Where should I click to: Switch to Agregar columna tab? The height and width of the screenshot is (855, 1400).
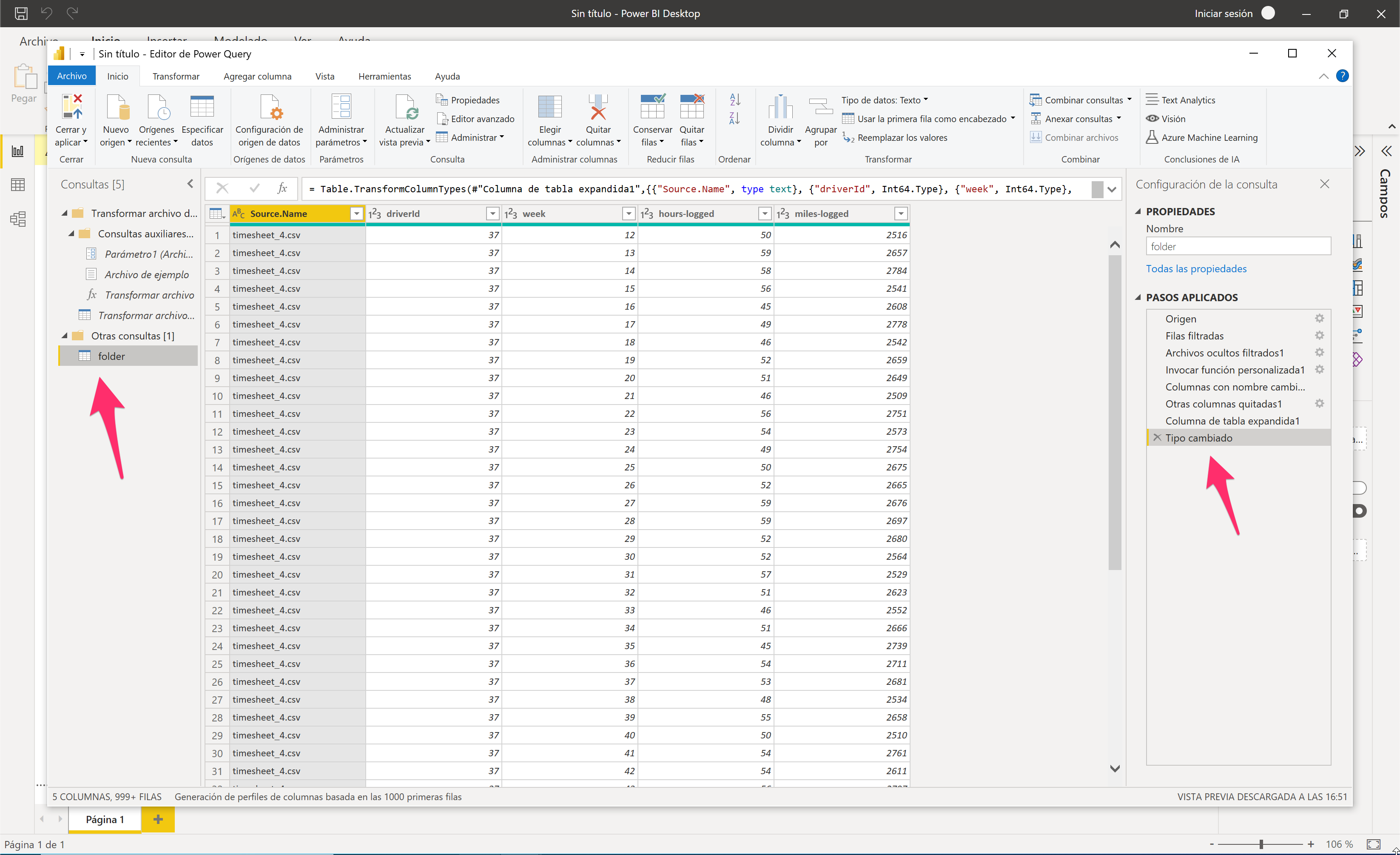click(x=257, y=76)
